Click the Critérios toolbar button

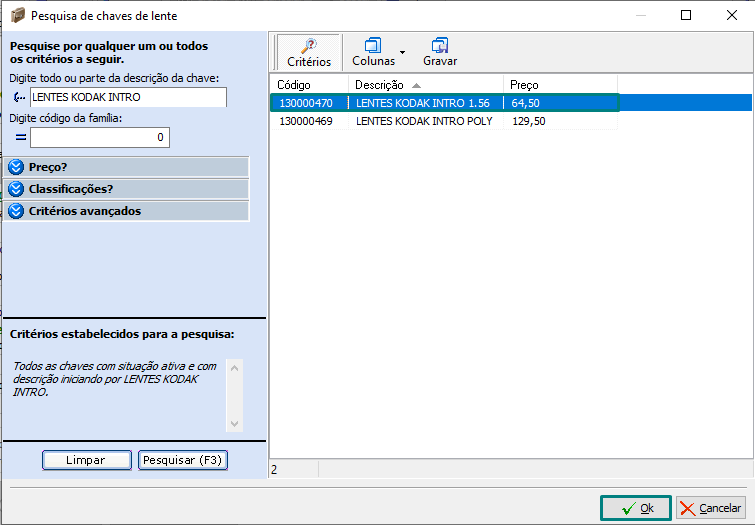pyautogui.click(x=309, y=52)
